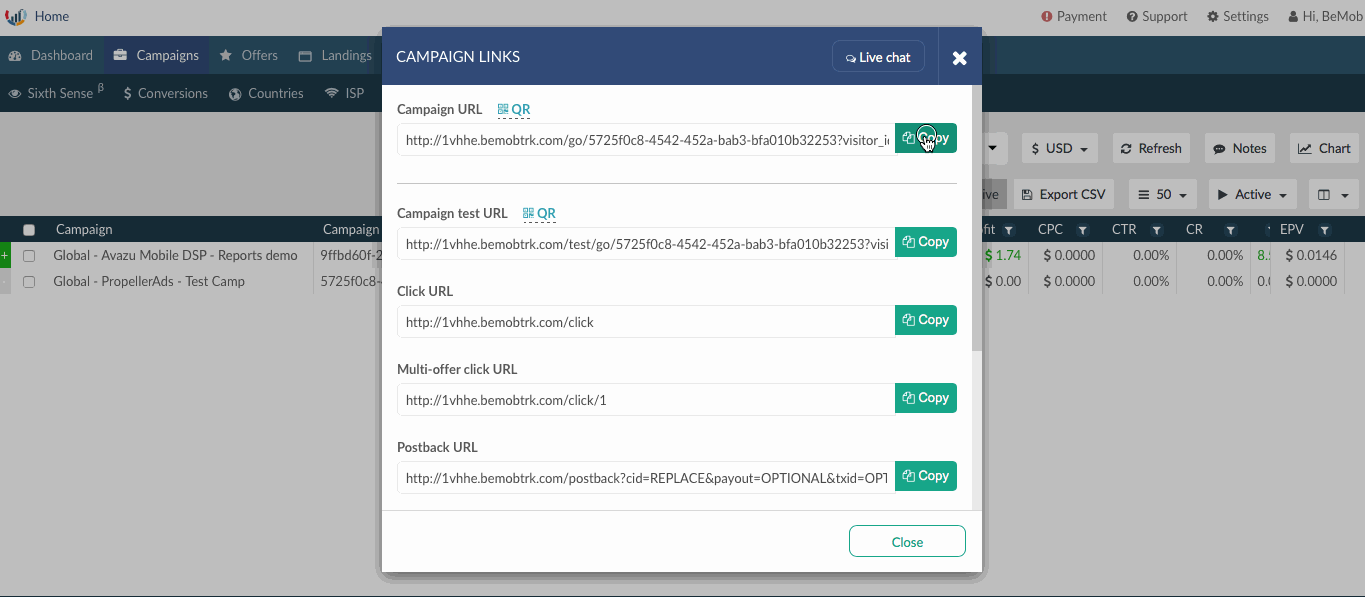Viewport: 1365px width, 597px height.
Task: Close the Campaign Links dialog with X
Action: 960,58
